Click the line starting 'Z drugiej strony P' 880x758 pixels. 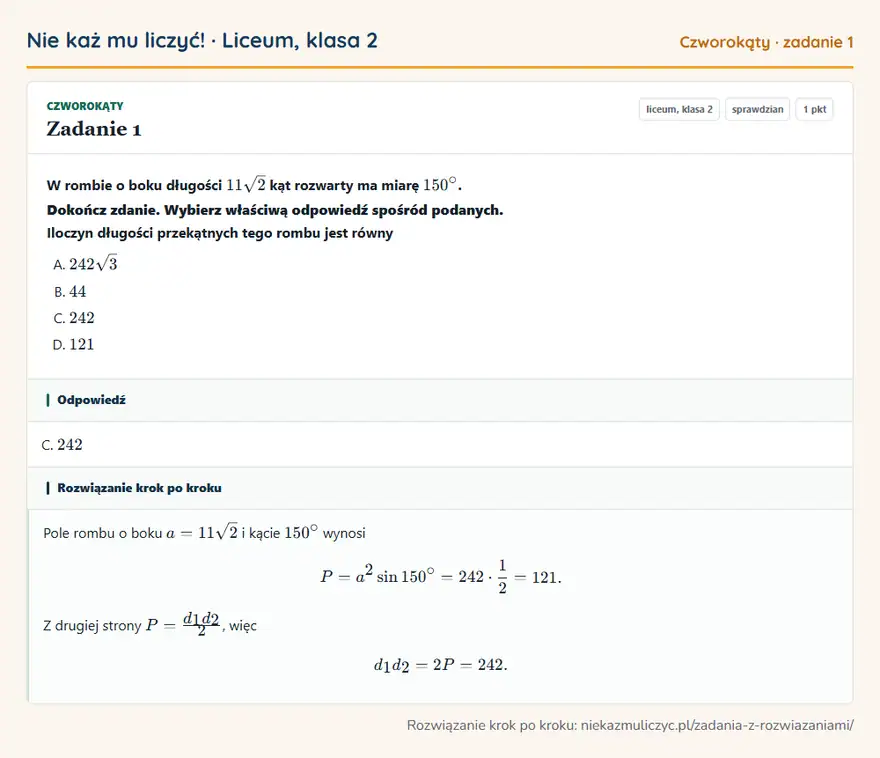tap(150, 624)
